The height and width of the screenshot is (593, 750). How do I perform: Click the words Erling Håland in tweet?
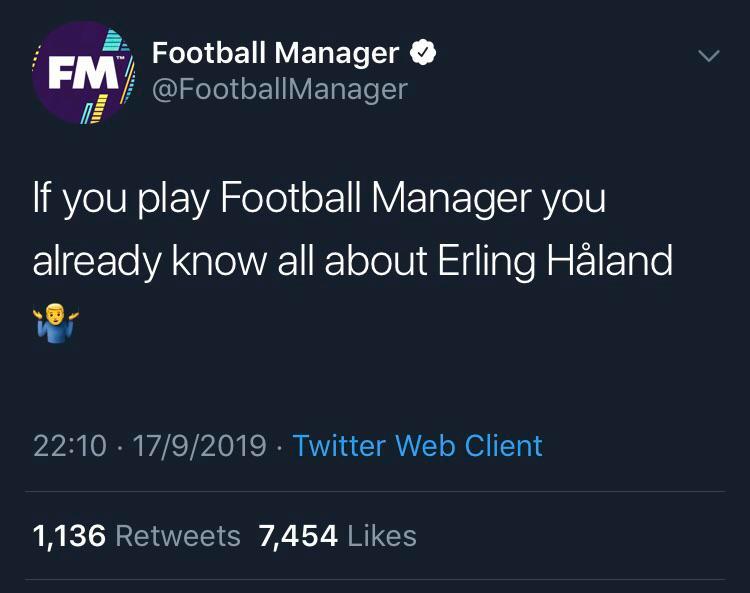tap(555, 261)
